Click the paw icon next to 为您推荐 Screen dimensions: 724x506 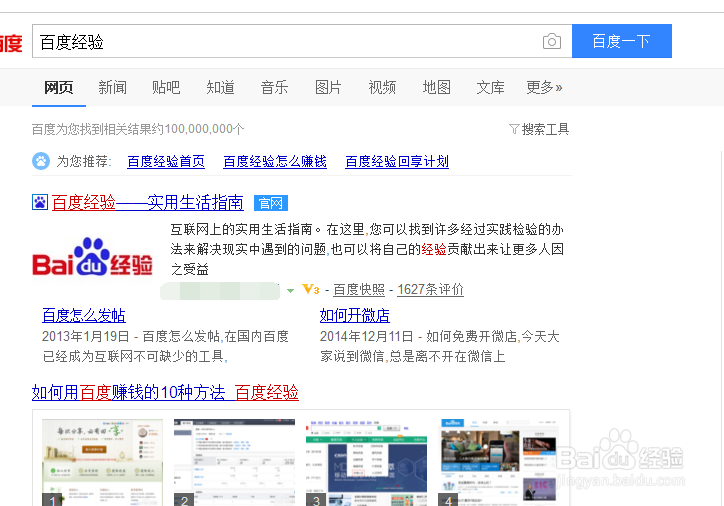41,161
